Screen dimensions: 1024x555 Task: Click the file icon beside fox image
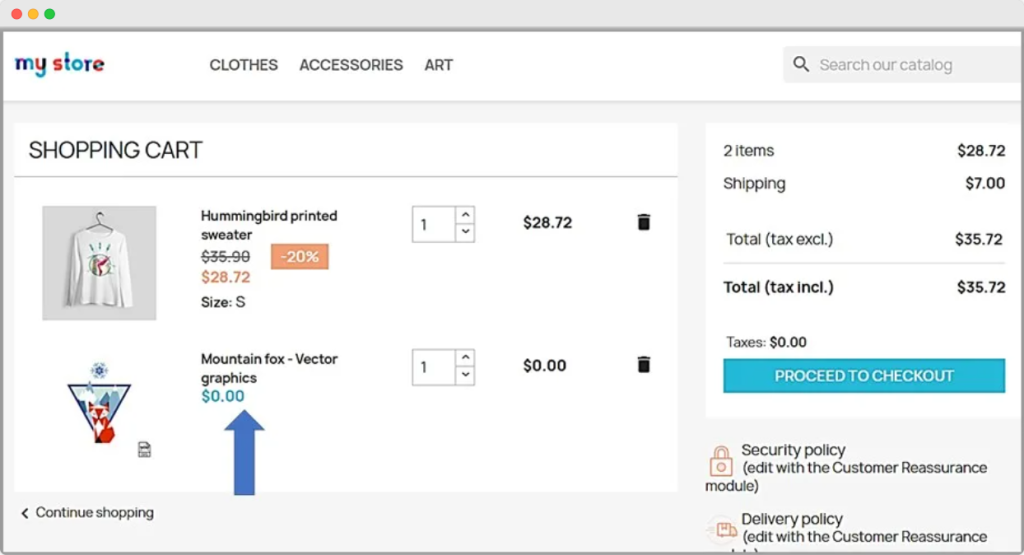144,450
